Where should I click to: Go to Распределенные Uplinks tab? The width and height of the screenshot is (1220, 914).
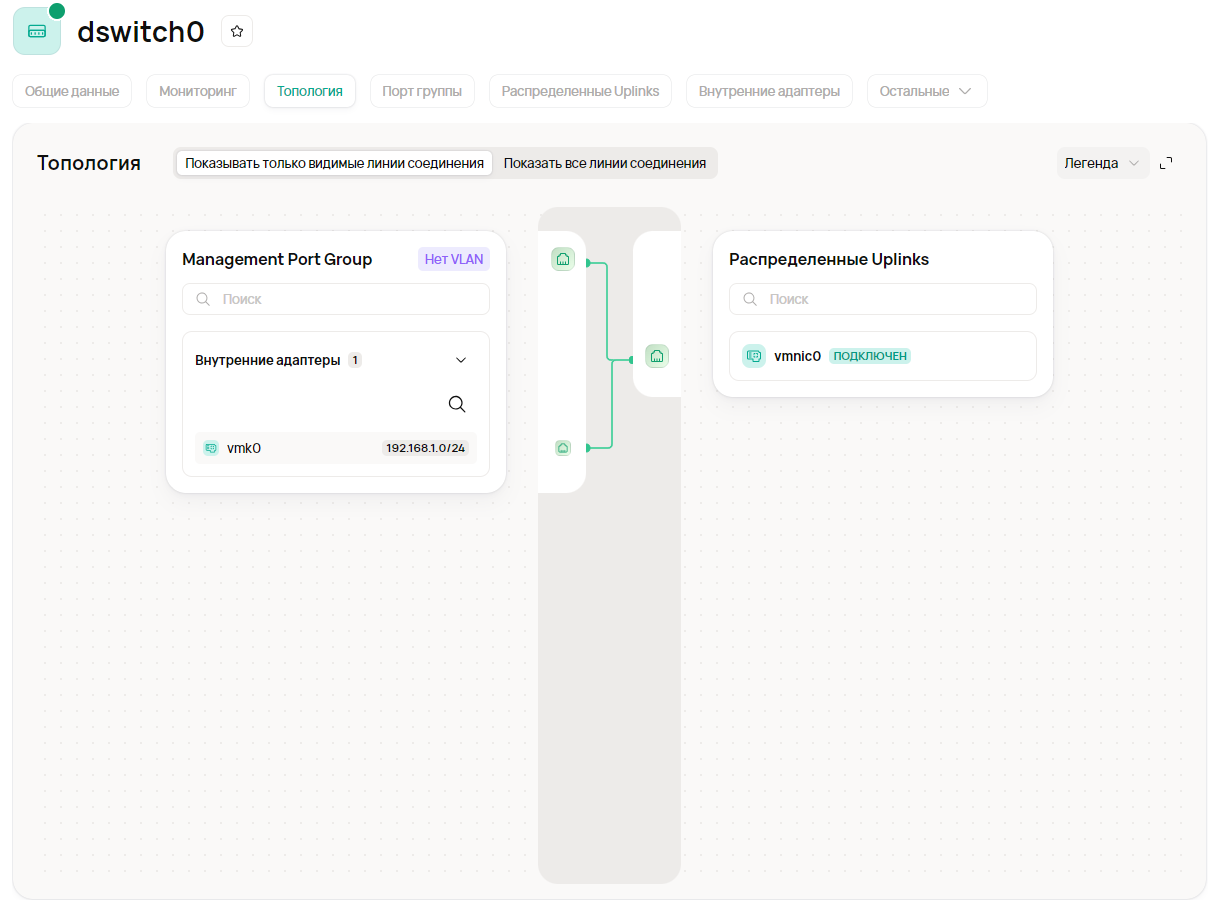point(580,91)
